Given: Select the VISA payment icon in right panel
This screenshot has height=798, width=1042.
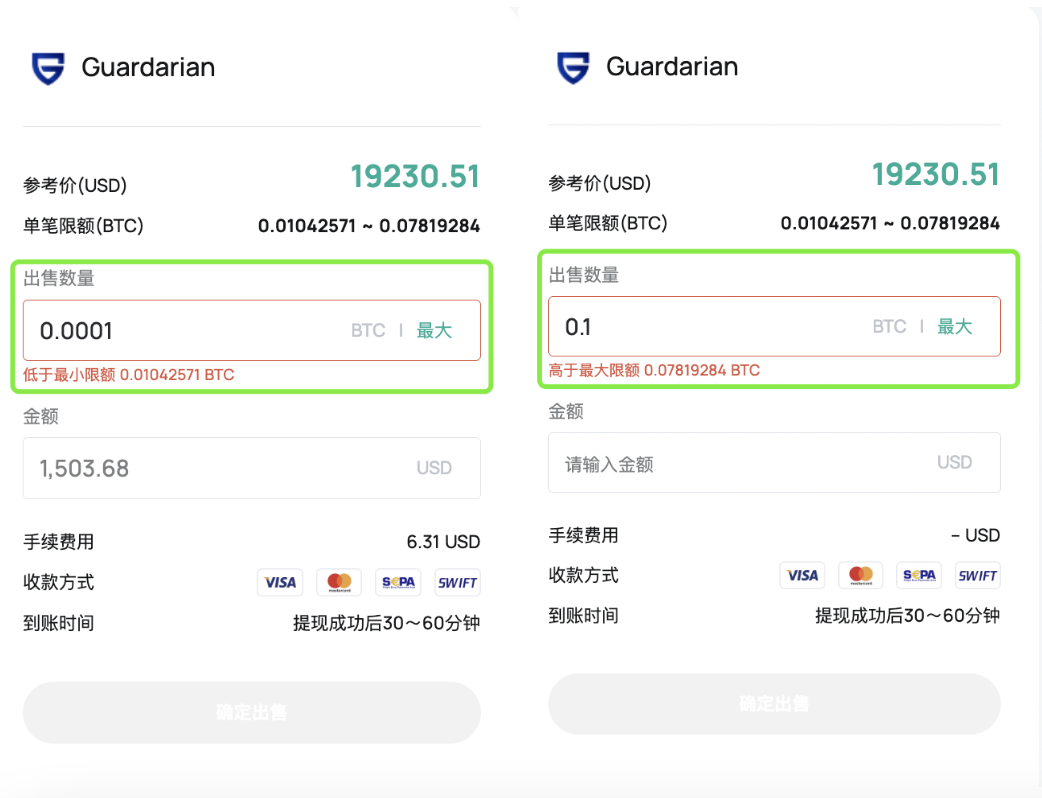Looking at the screenshot, I should (802, 575).
